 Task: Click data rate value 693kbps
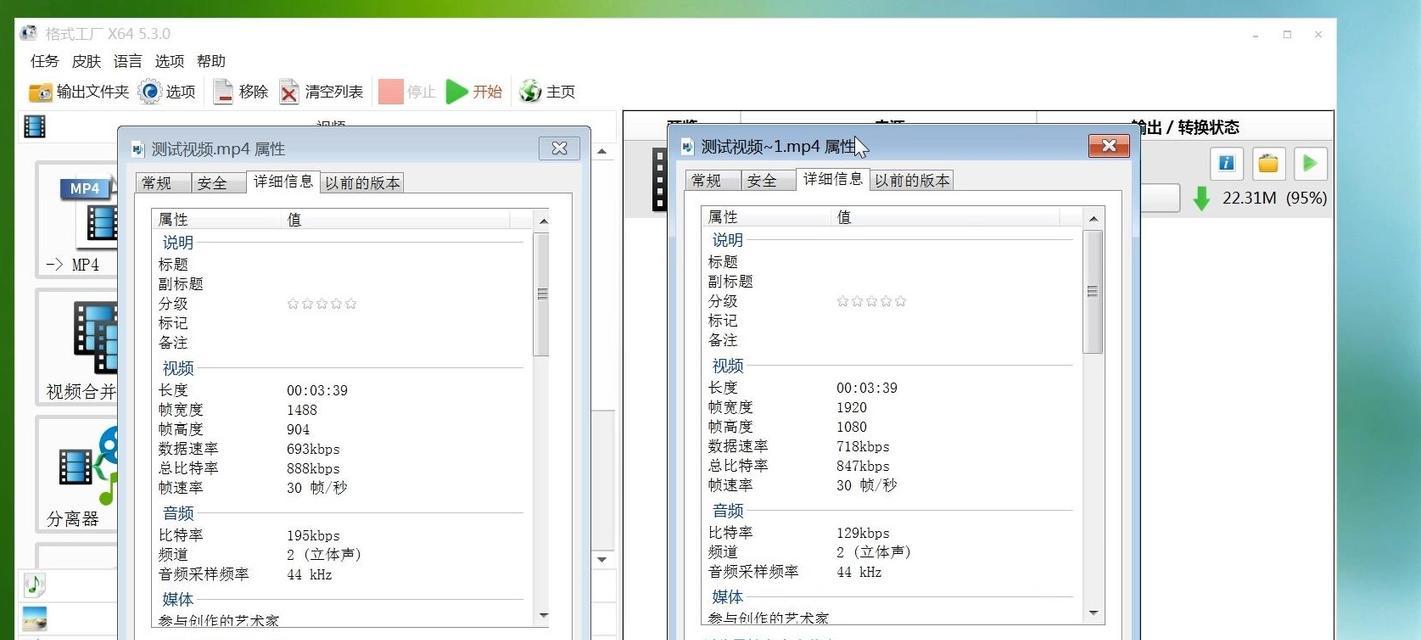pyautogui.click(x=313, y=449)
